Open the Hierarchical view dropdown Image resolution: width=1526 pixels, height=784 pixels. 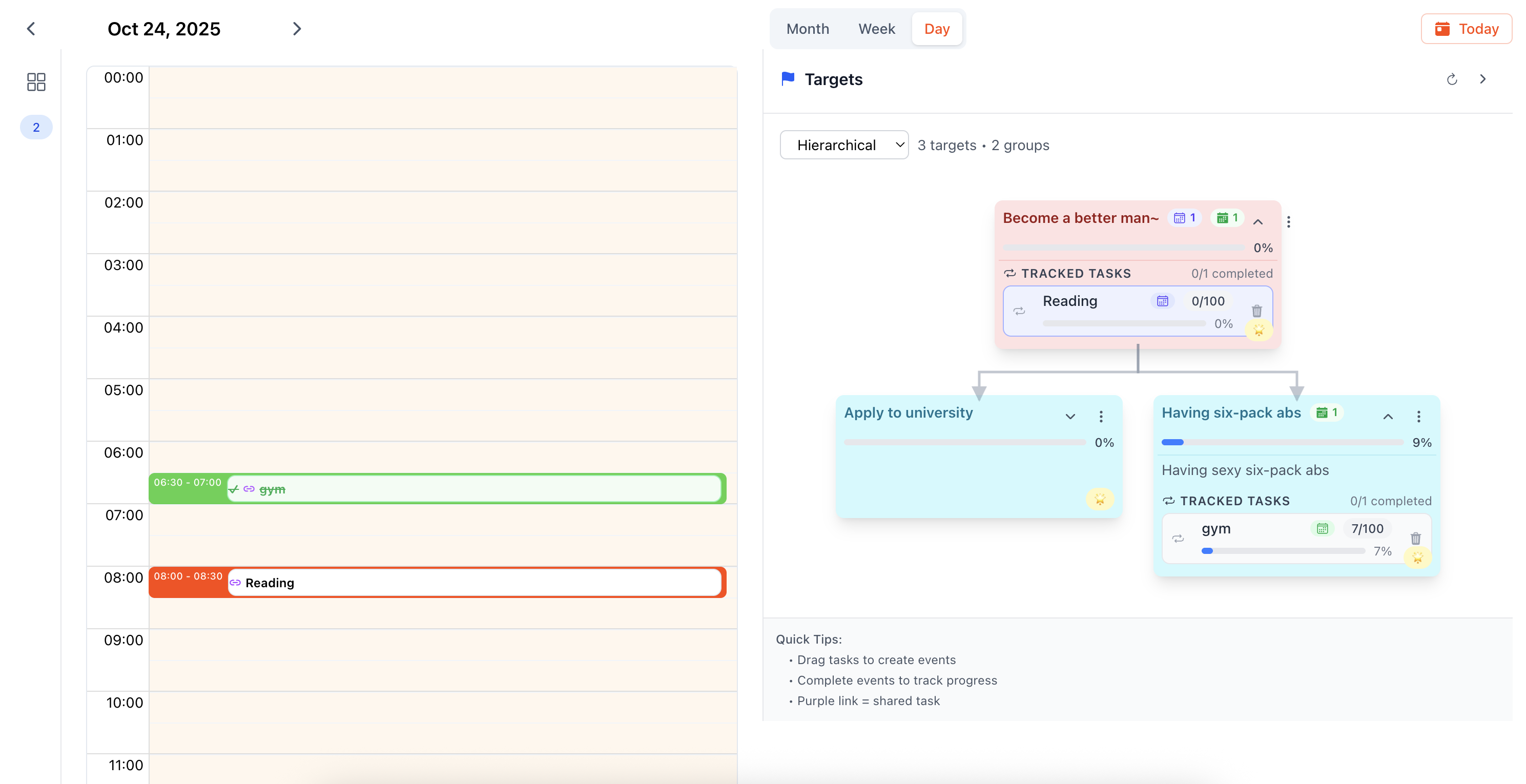pyautogui.click(x=843, y=145)
